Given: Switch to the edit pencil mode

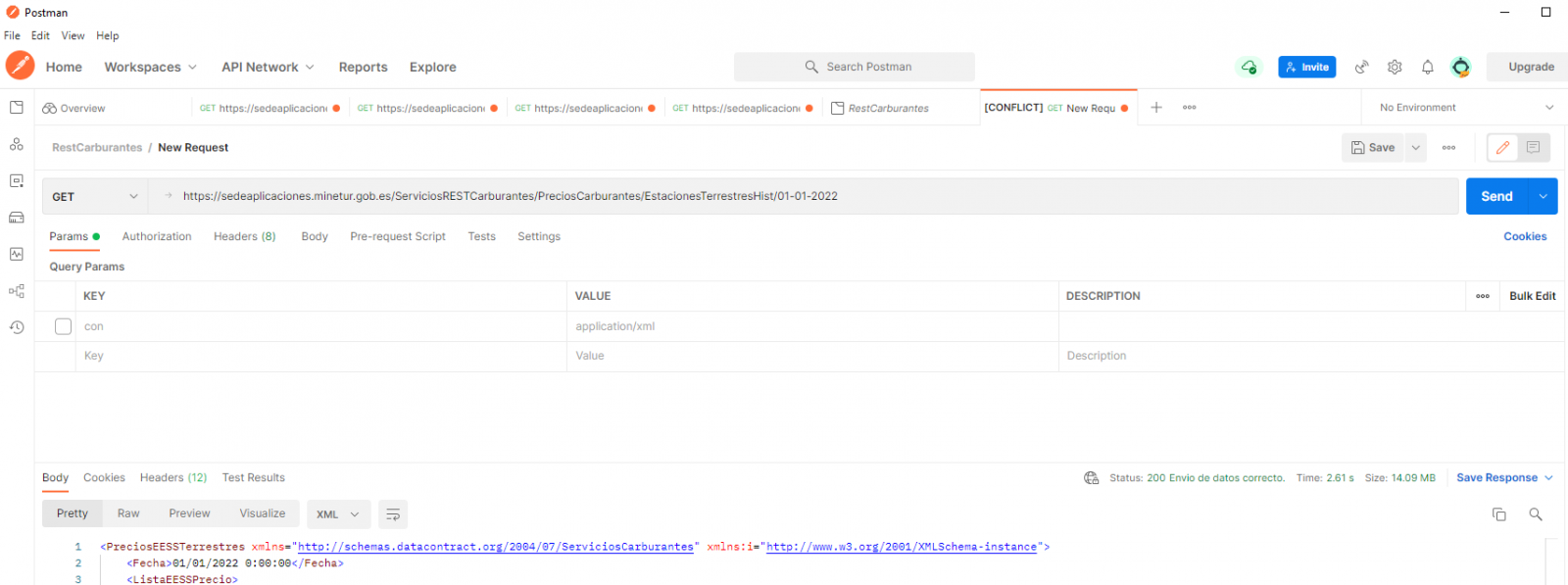Looking at the screenshot, I should pyautogui.click(x=1503, y=148).
